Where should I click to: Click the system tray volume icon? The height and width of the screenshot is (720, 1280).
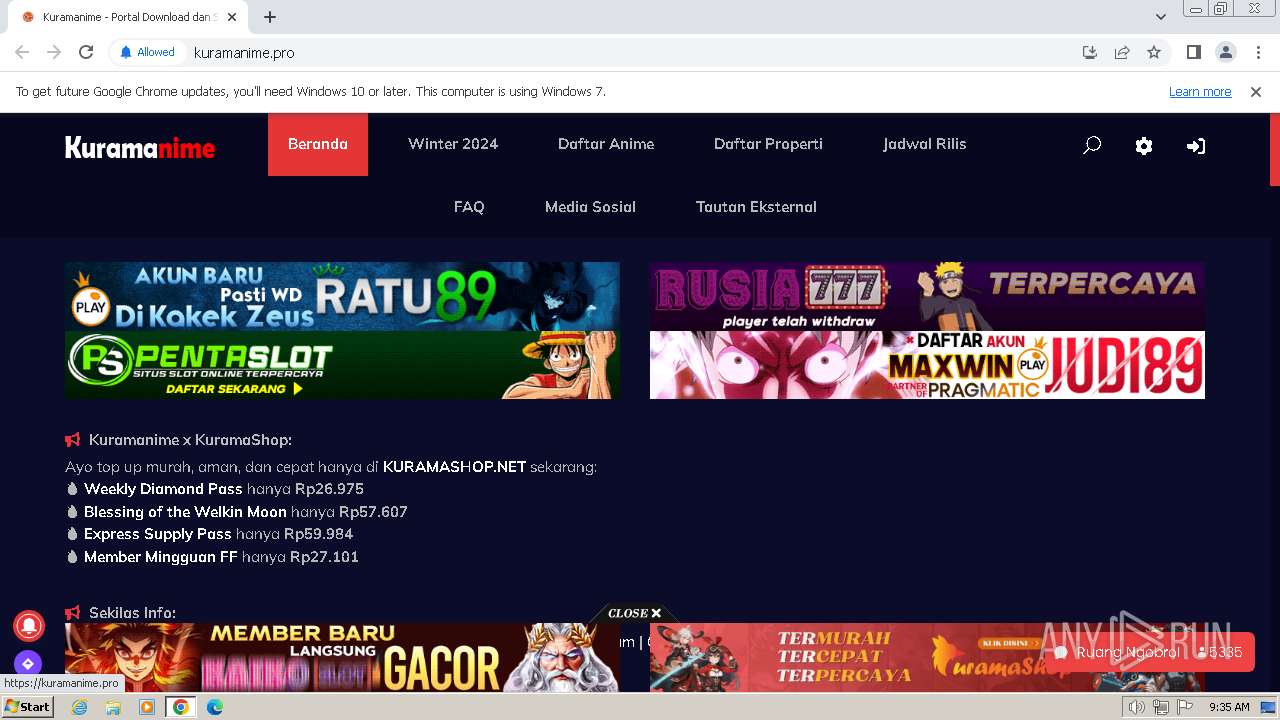[x=1137, y=707]
